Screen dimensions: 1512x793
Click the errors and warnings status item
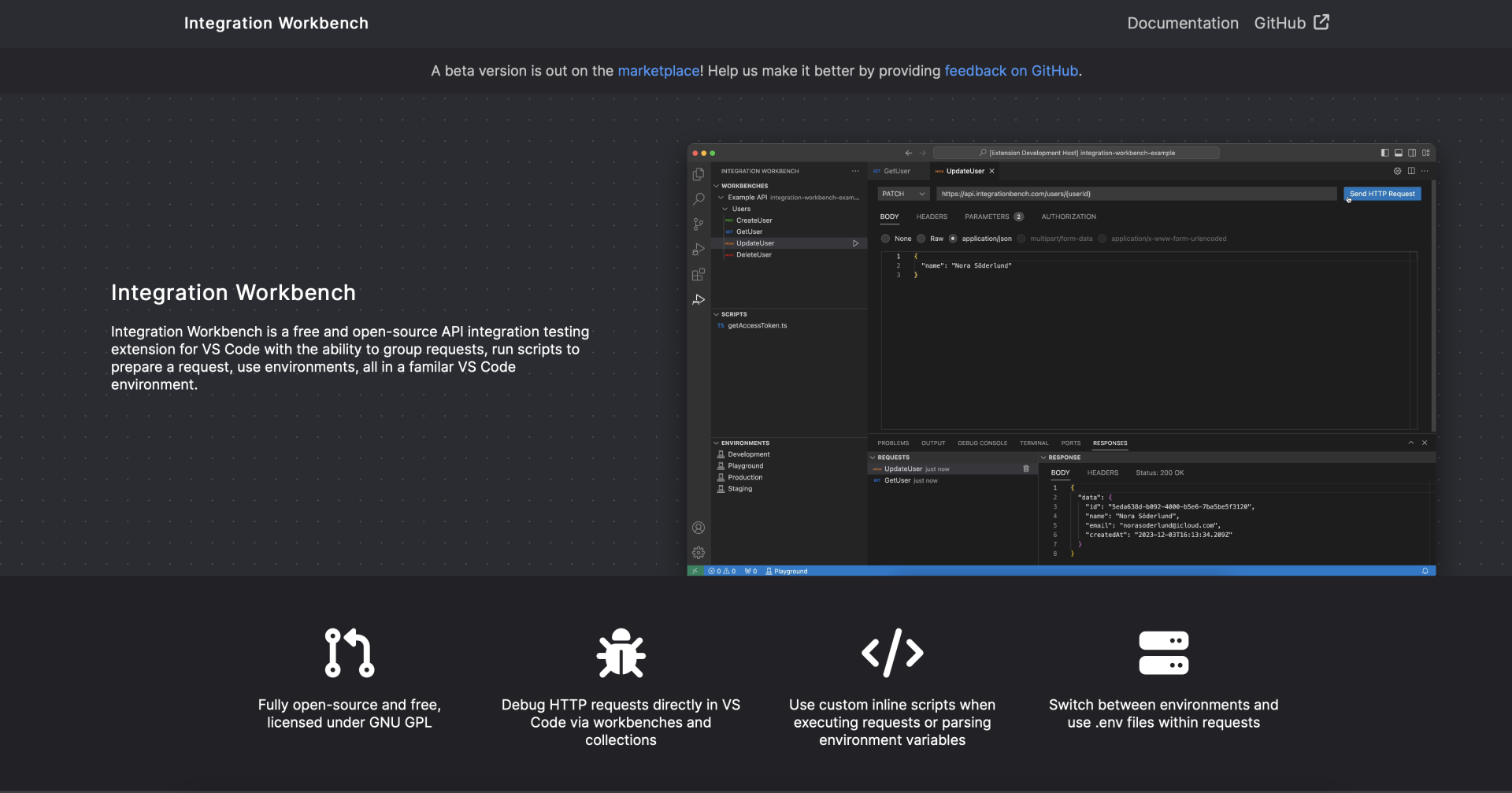click(x=722, y=571)
